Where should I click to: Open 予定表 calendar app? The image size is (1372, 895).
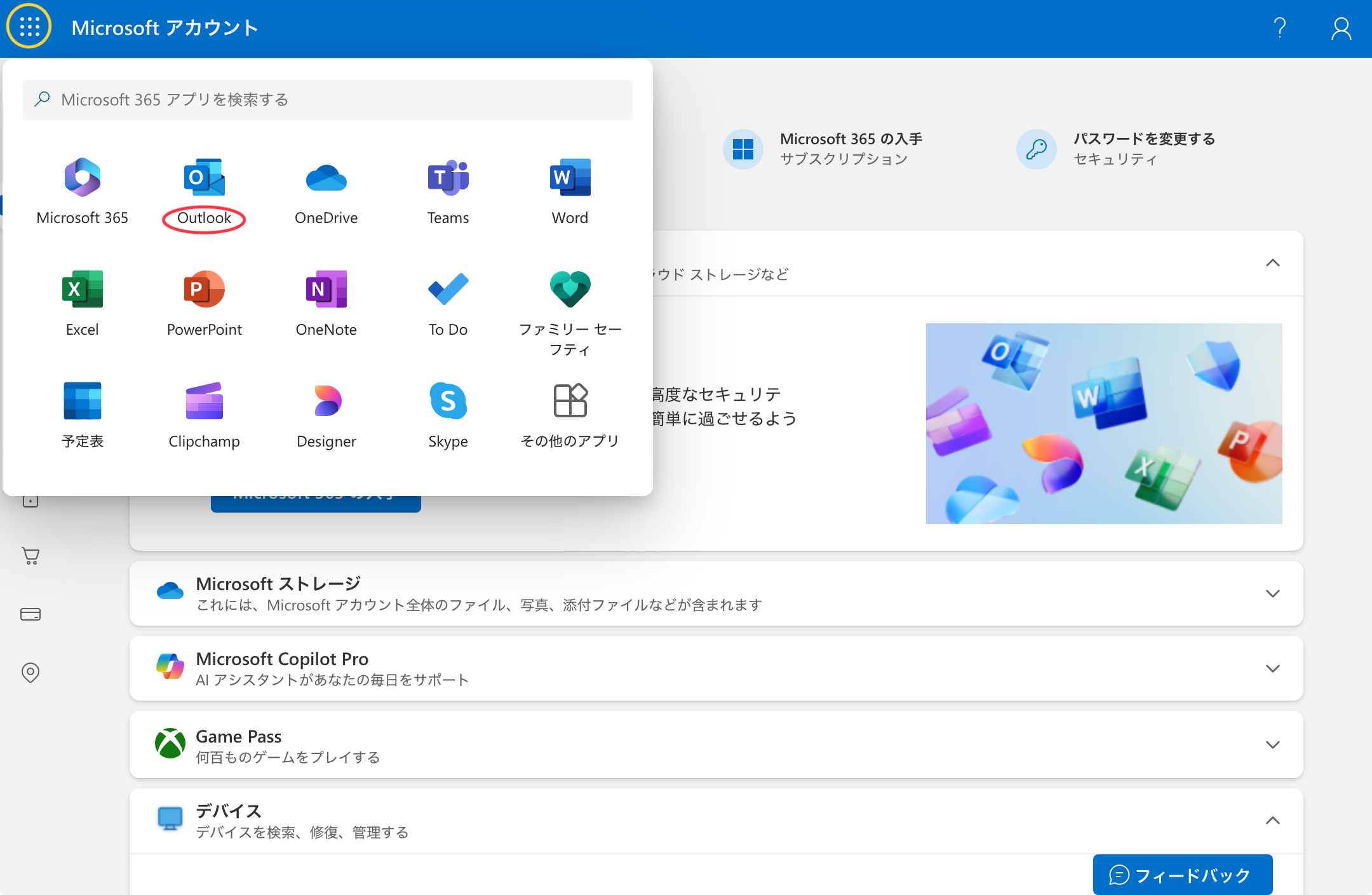pyautogui.click(x=83, y=415)
